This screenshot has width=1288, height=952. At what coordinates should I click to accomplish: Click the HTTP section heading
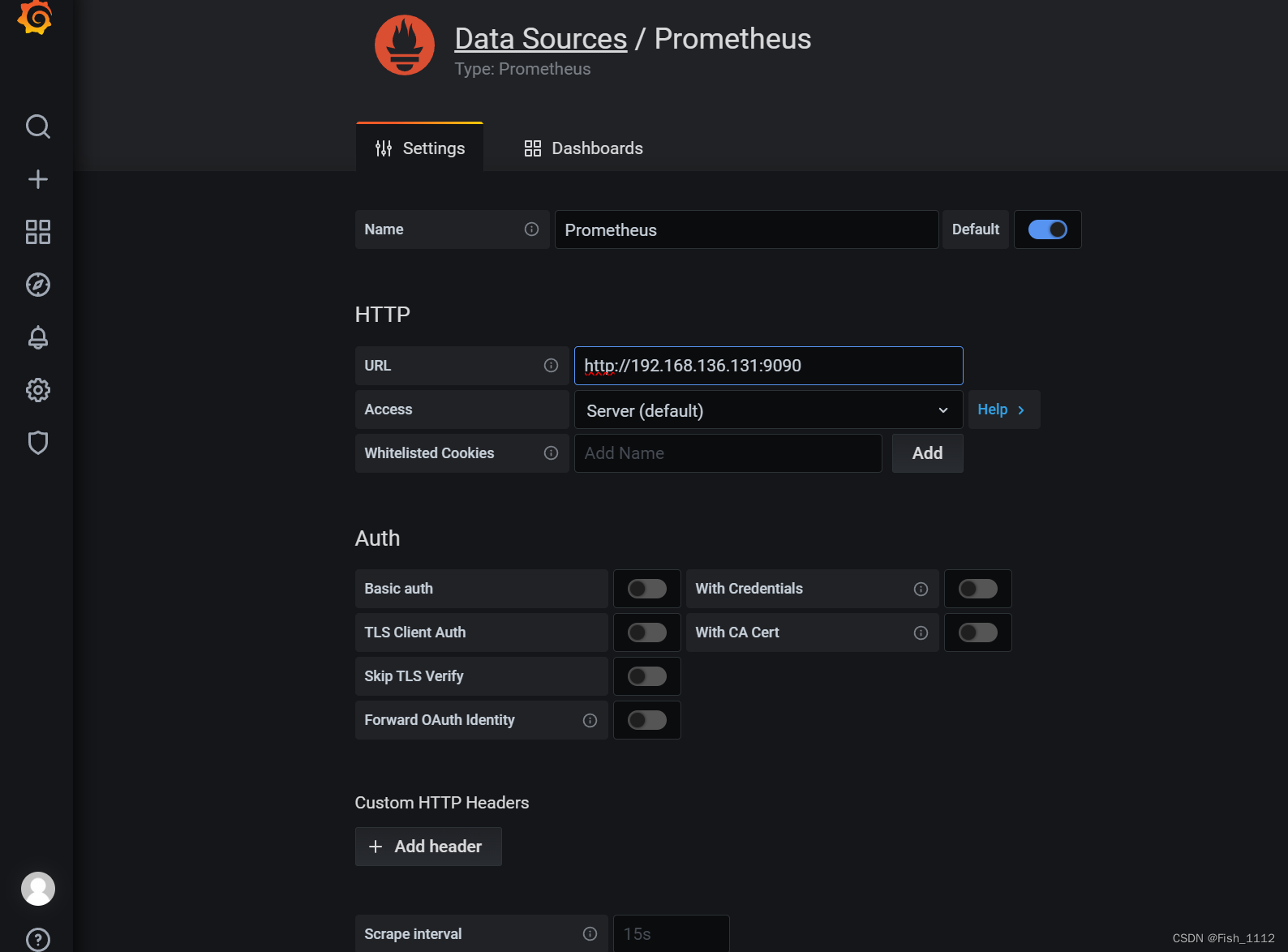point(382,315)
